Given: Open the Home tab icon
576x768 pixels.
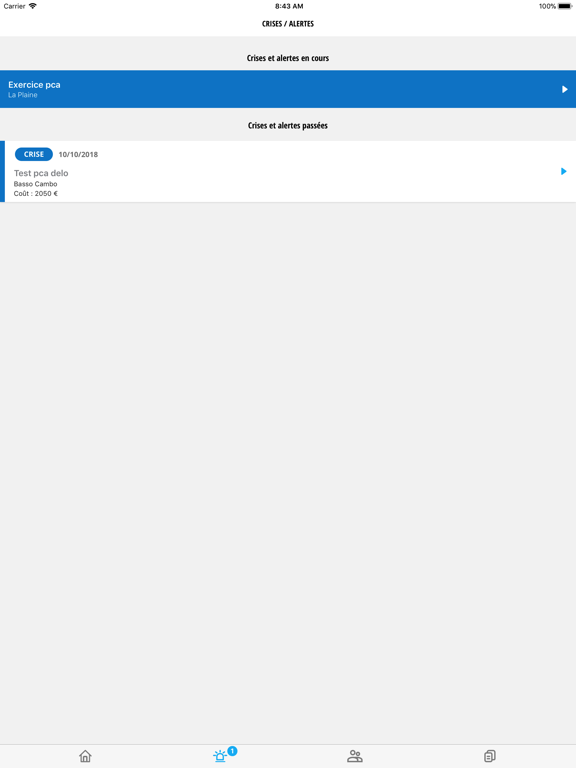Looking at the screenshot, I should [x=85, y=756].
